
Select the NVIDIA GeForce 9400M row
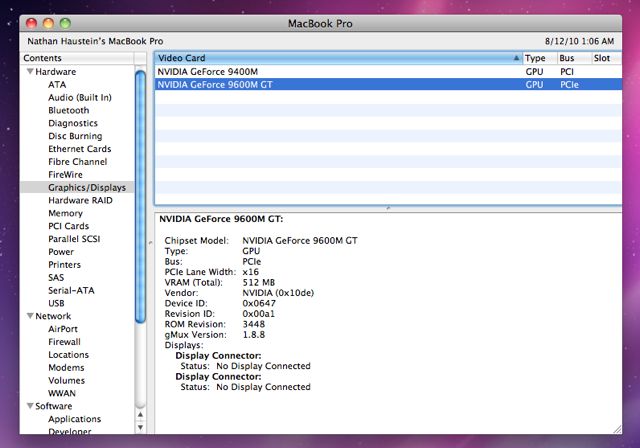click(x=207, y=72)
